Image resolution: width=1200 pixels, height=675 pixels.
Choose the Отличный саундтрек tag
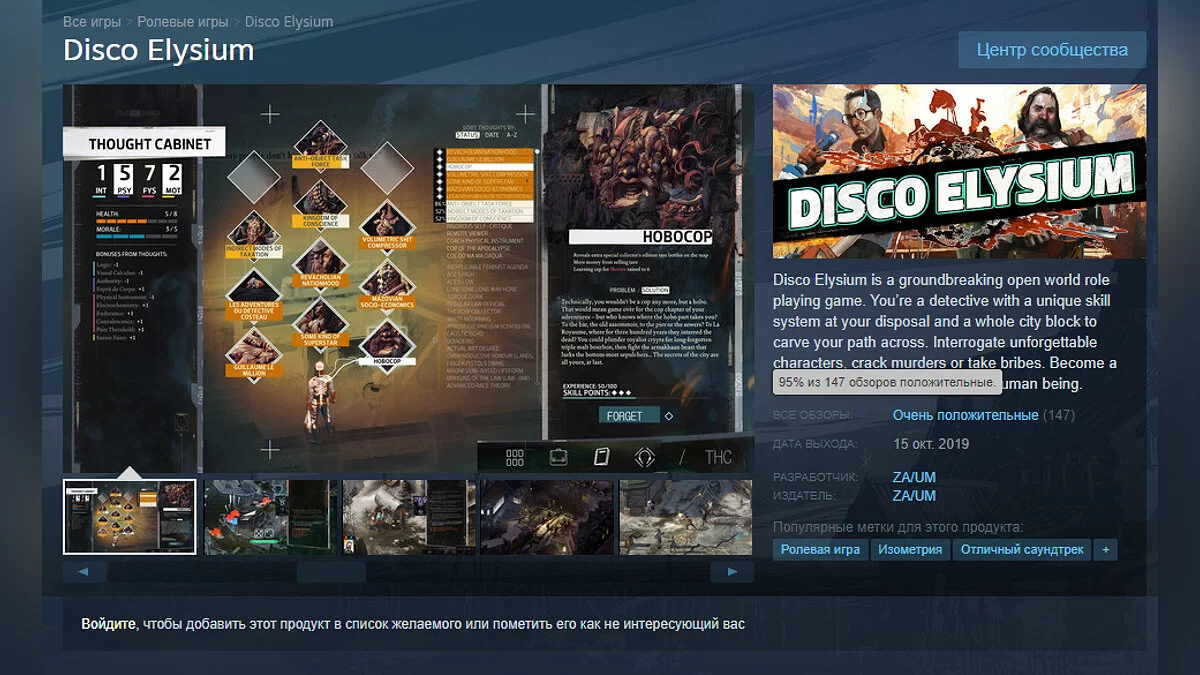click(1022, 550)
